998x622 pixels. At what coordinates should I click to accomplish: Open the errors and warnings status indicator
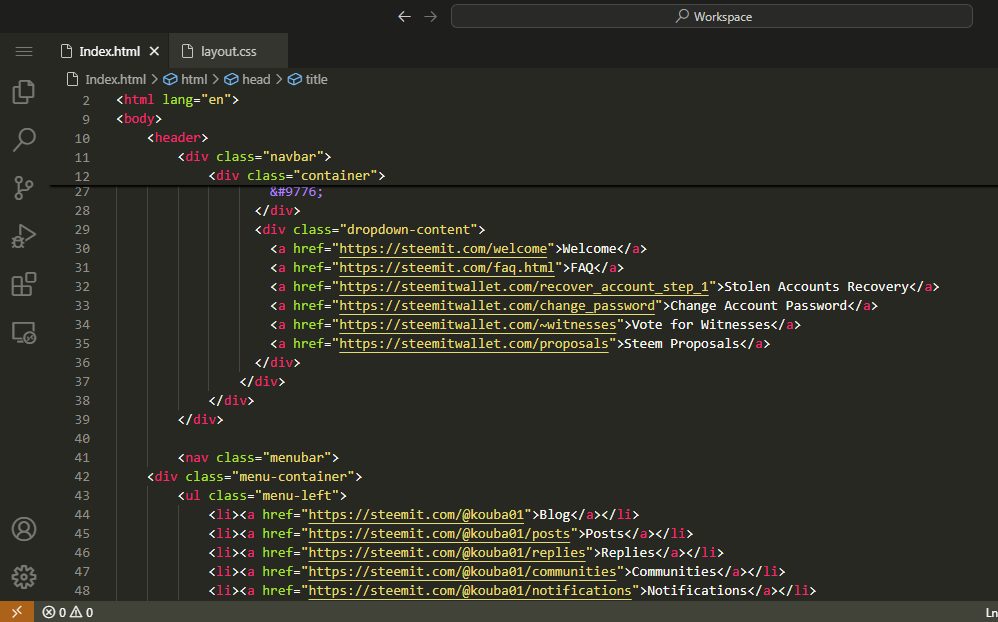68,612
